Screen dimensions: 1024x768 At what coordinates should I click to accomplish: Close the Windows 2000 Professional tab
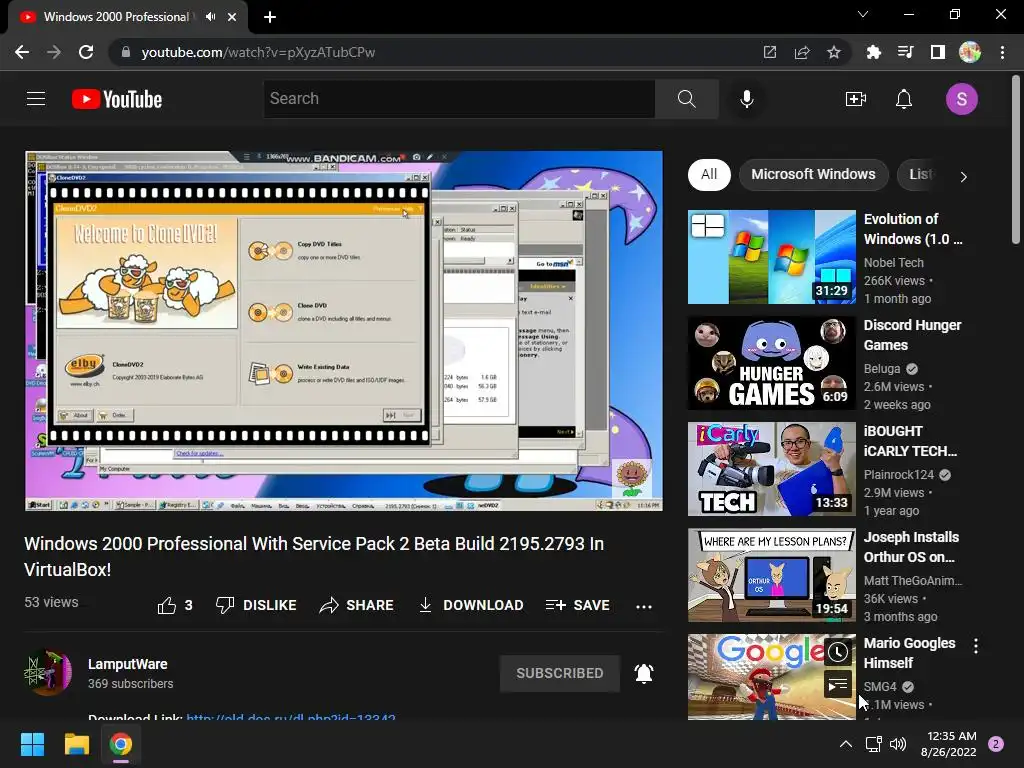232,17
